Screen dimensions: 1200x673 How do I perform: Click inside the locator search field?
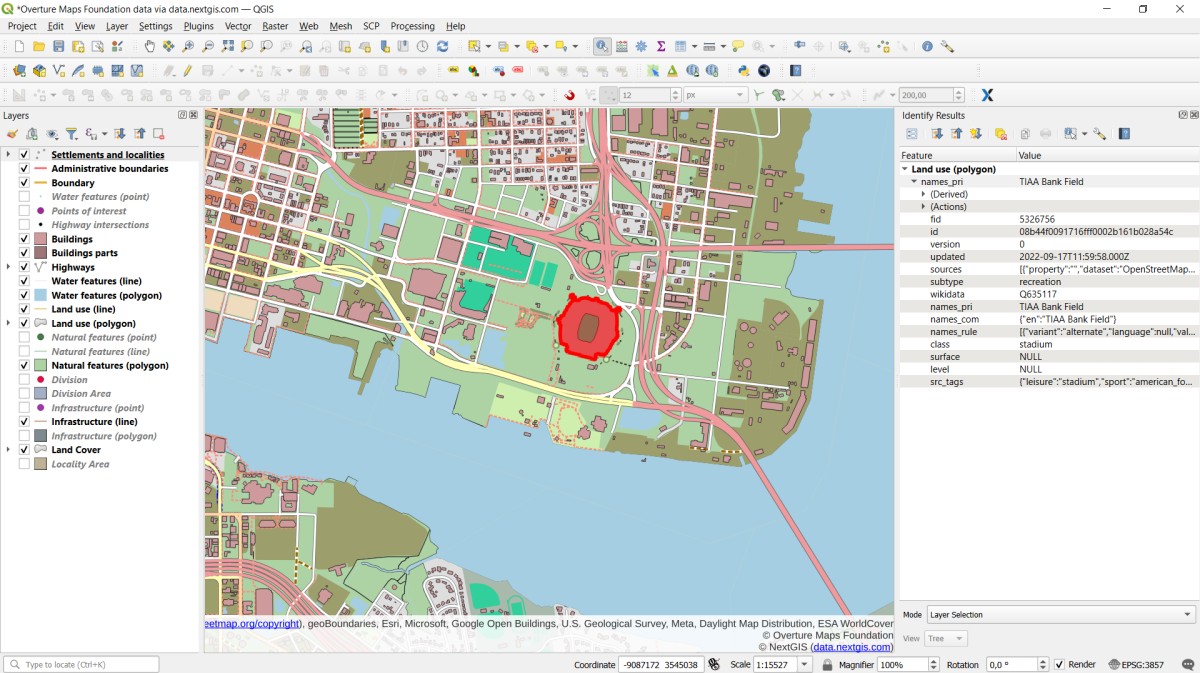click(80, 664)
